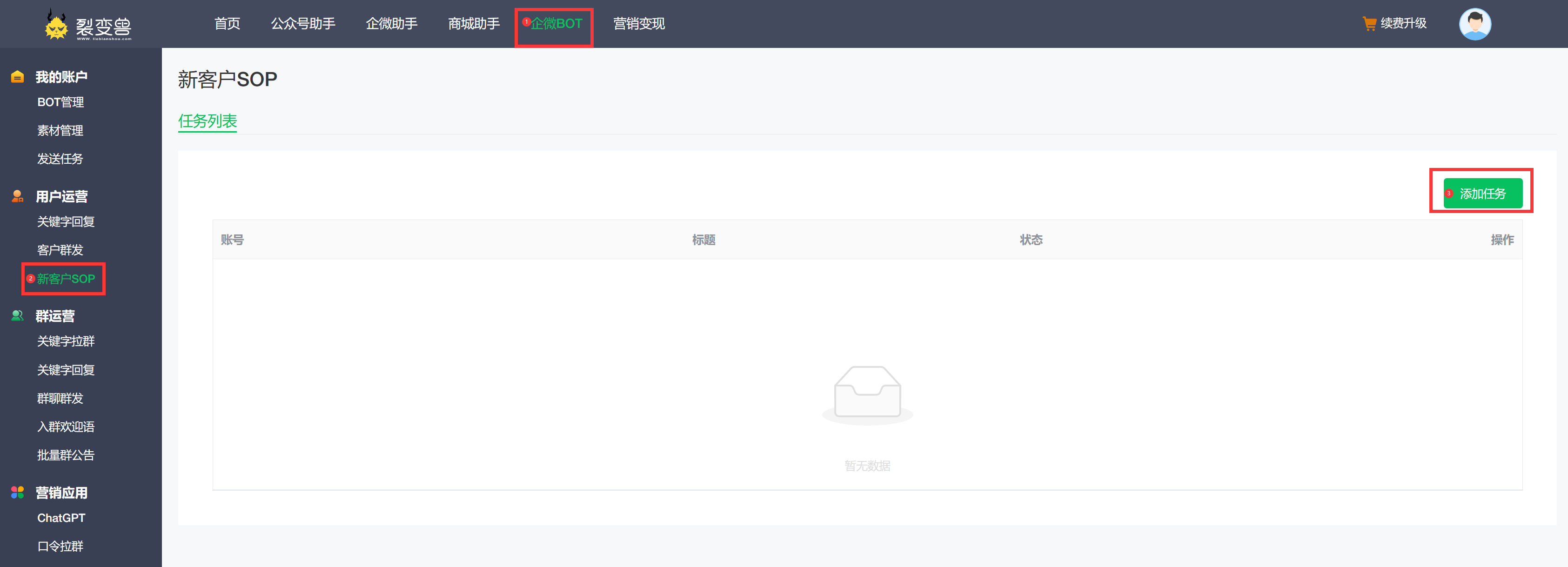1568x567 pixels.
Task: Switch to the 任务列表 tab
Action: pos(207,121)
